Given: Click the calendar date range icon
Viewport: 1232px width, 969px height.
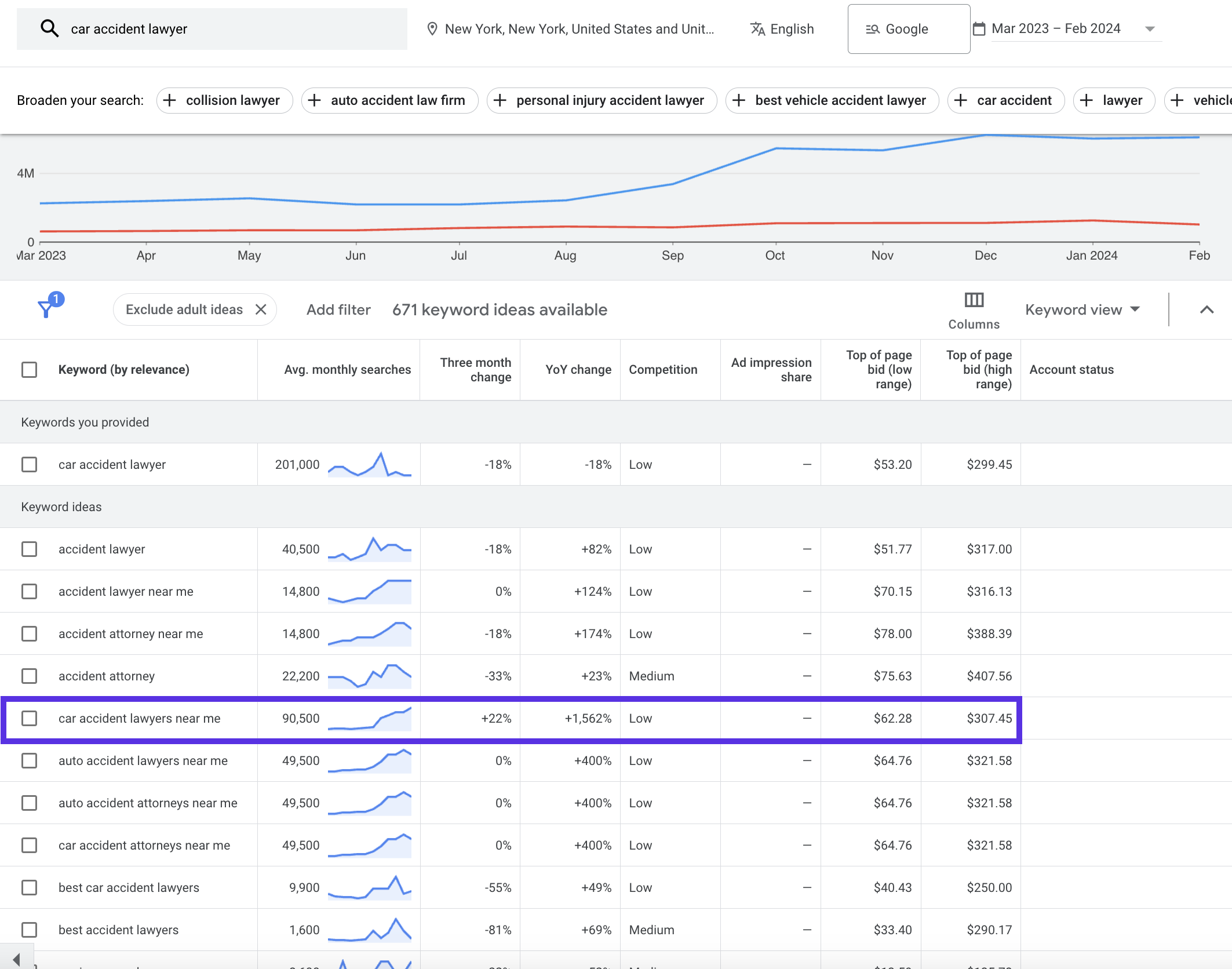Looking at the screenshot, I should (979, 28).
